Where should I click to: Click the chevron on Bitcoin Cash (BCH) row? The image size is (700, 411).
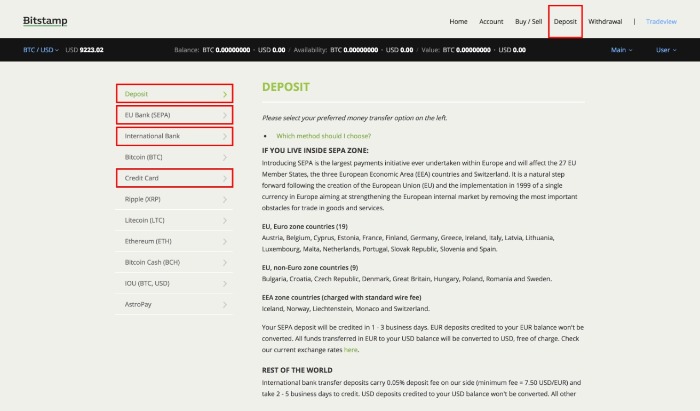[225, 262]
